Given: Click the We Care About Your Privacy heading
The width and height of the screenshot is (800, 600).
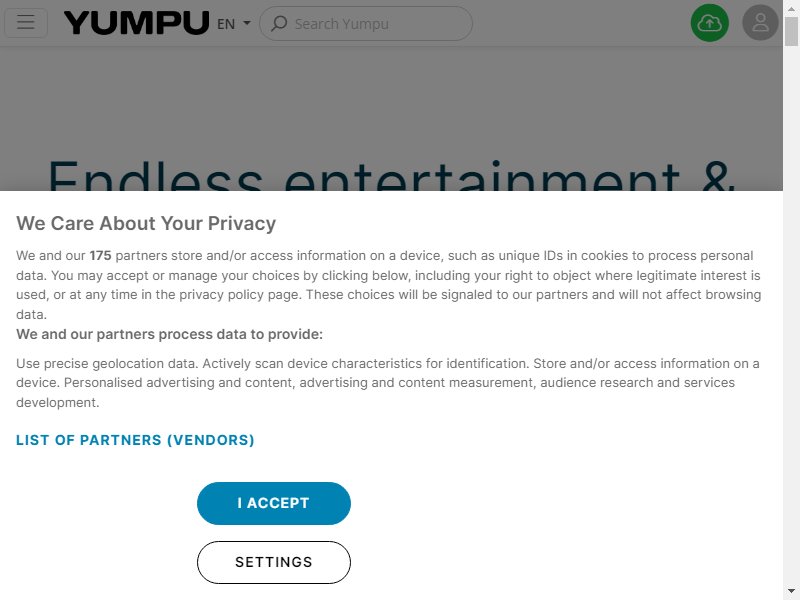Looking at the screenshot, I should (x=146, y=223).
